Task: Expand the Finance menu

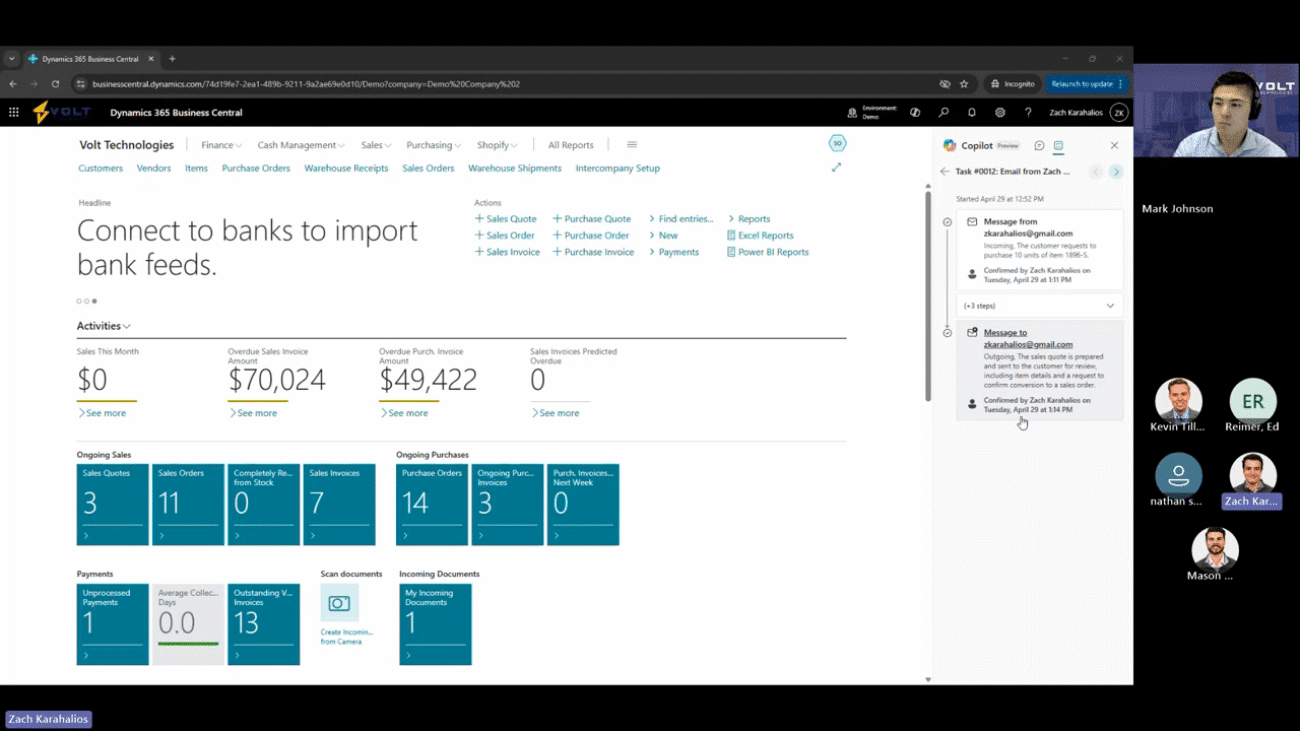Action: 221,145
